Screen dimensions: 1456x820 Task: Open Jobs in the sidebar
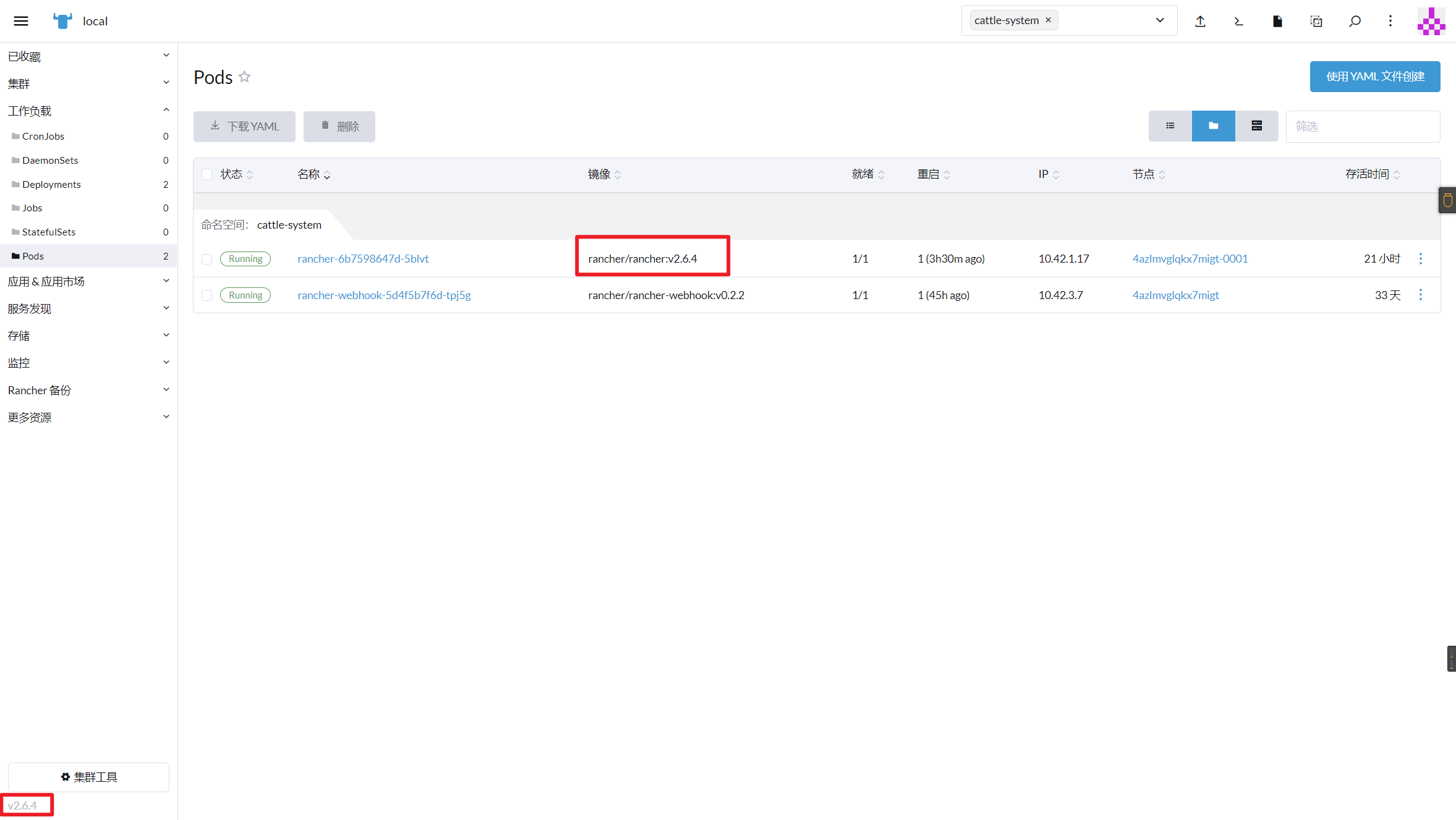pyautogui.click(x=88, y=208)
